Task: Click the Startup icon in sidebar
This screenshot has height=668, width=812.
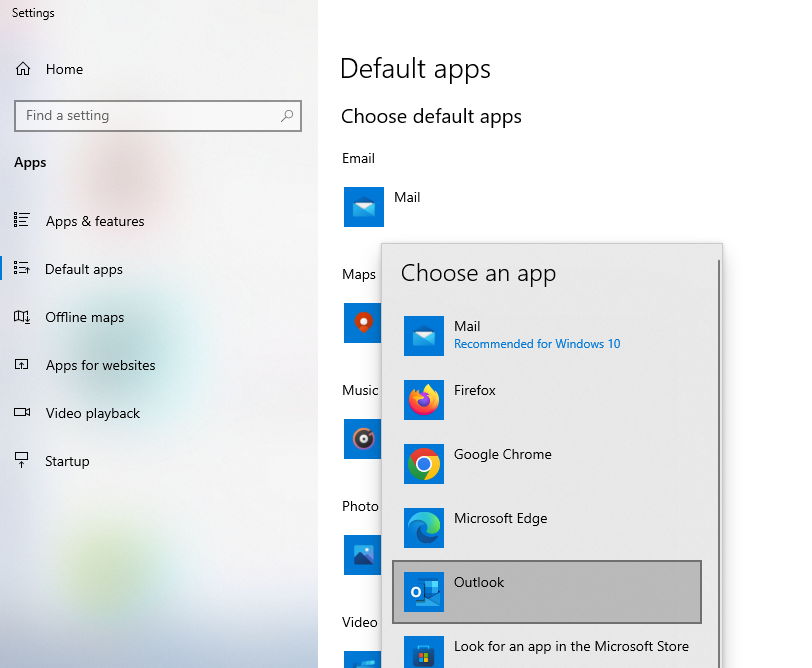Action: coord(22,460)
